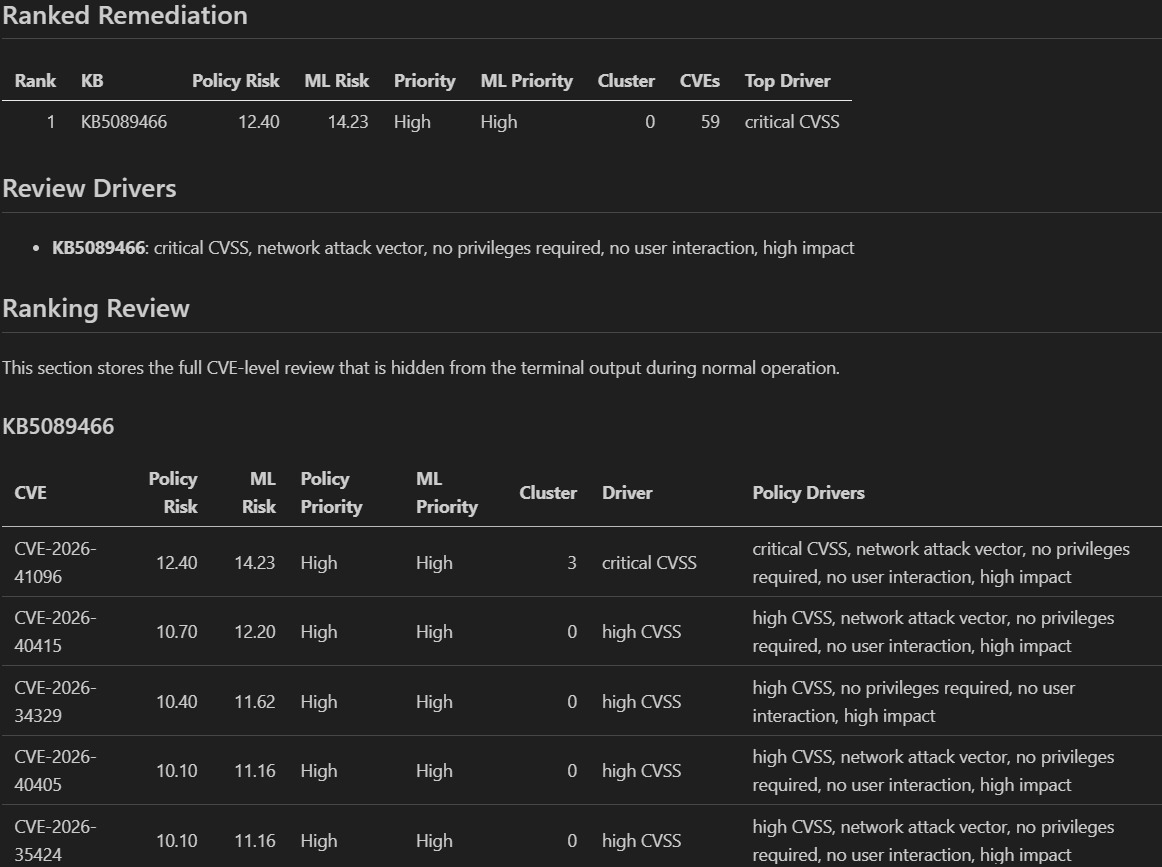Select the Ranking Review heading
The width and height of the screenshot is (1162, 867).
(96, 308)
